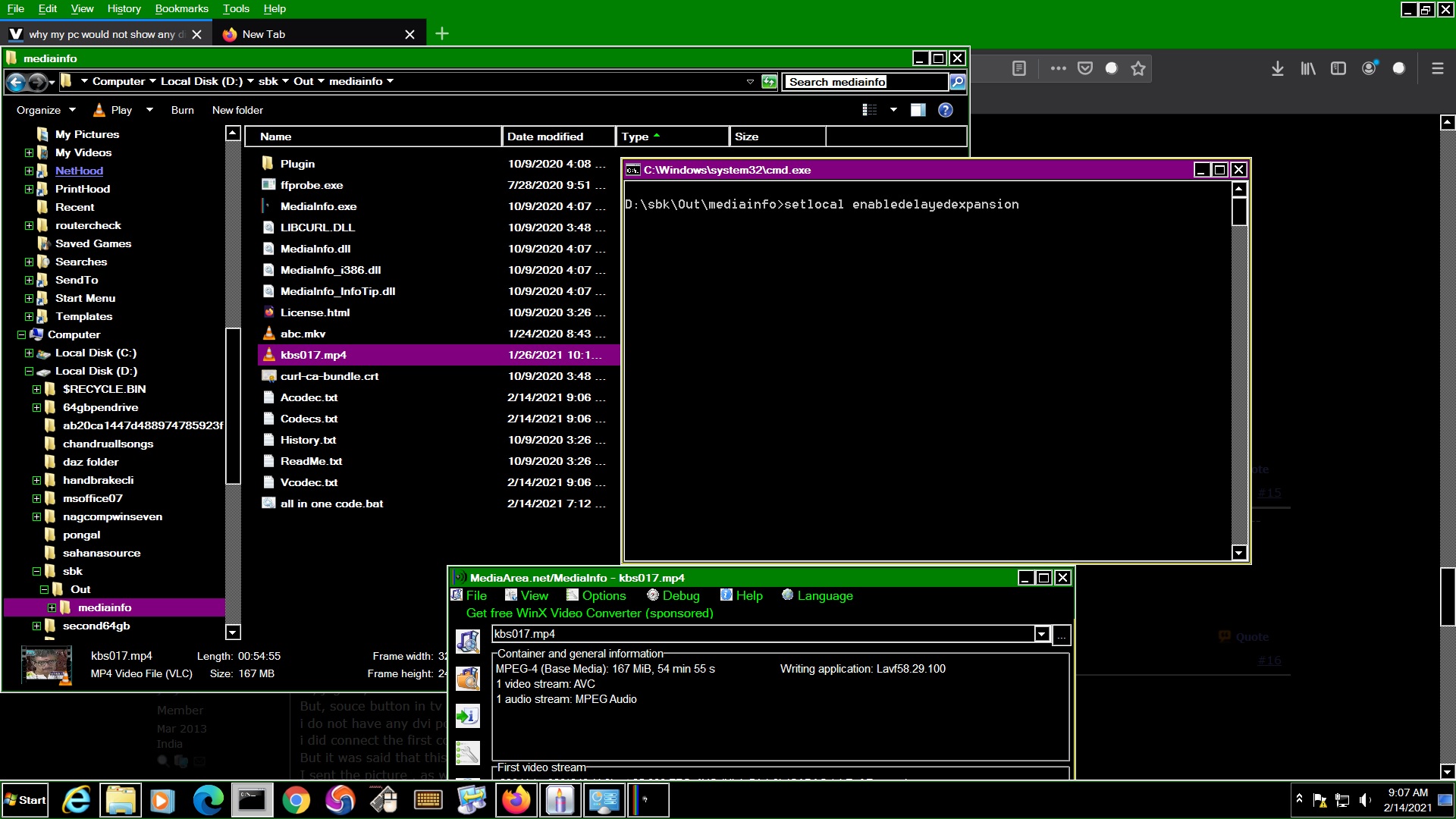Save page to Pocket in Firefox
Image resolution: width=1456 pixels, height=819 pixels.
1085,68
